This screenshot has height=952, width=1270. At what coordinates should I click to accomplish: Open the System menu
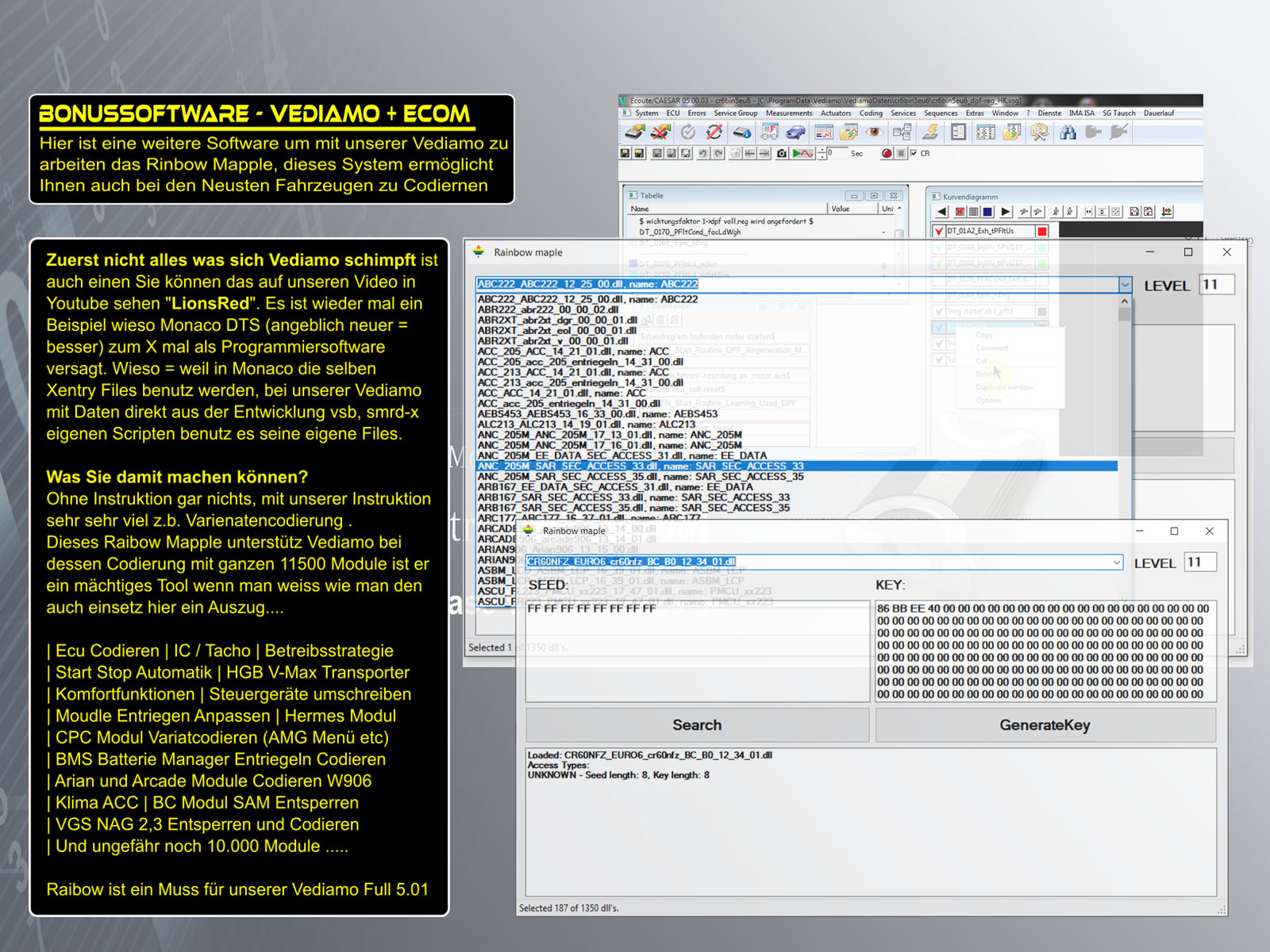tap(647, 113)
